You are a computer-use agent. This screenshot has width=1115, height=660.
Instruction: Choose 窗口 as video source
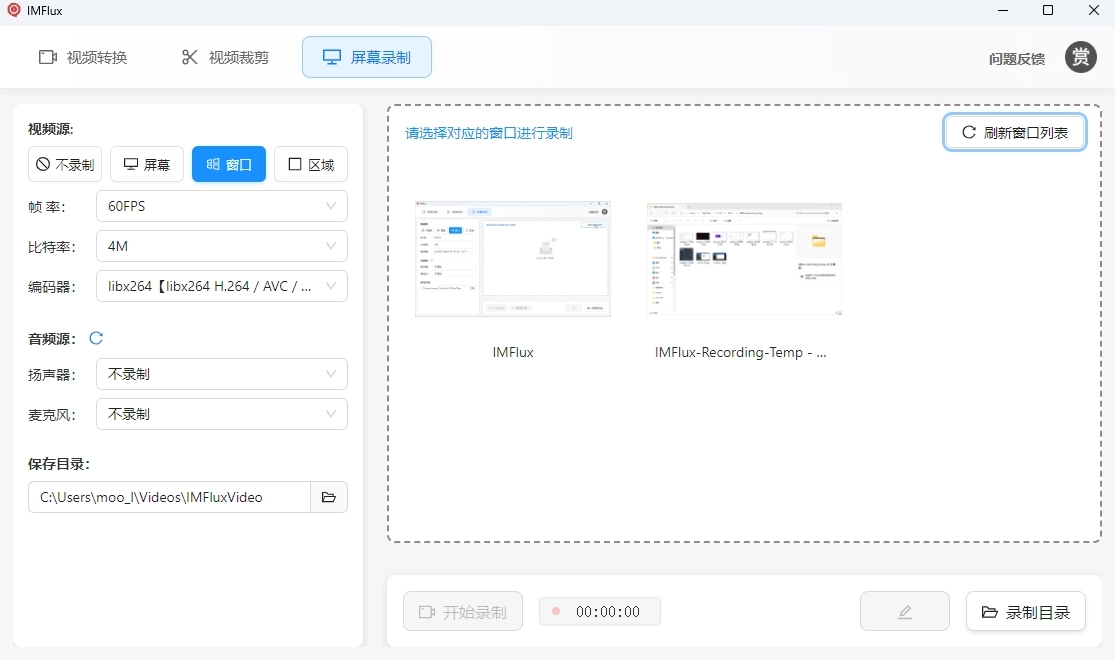229,164
